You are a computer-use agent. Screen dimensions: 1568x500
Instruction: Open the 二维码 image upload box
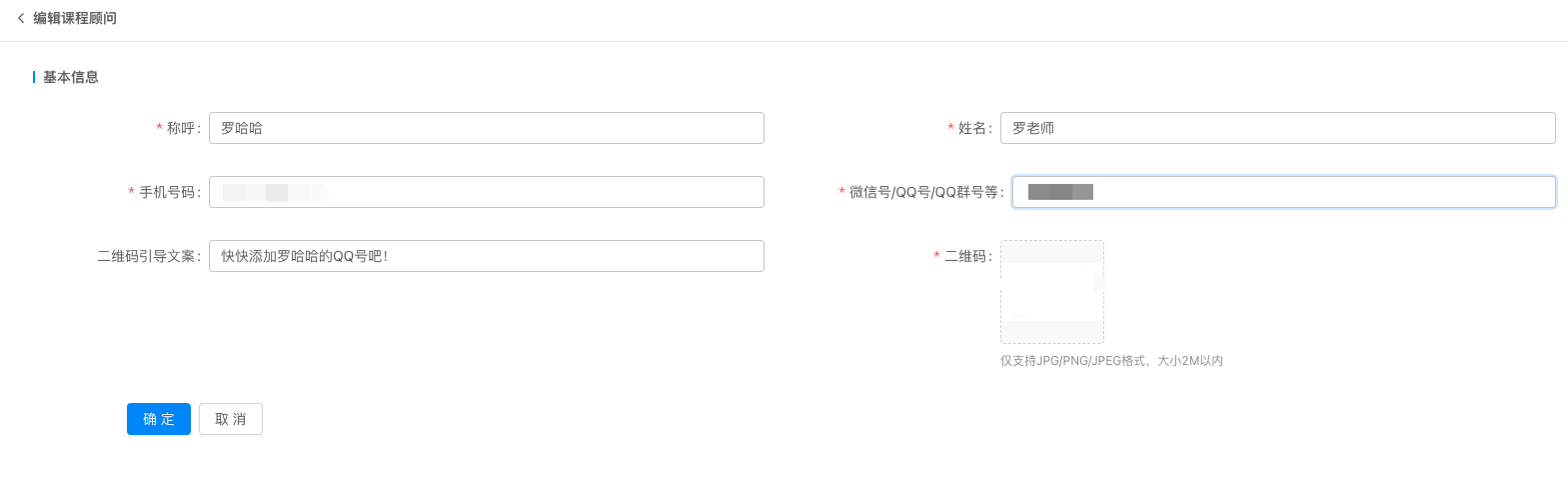click(x=1052, y=292)
